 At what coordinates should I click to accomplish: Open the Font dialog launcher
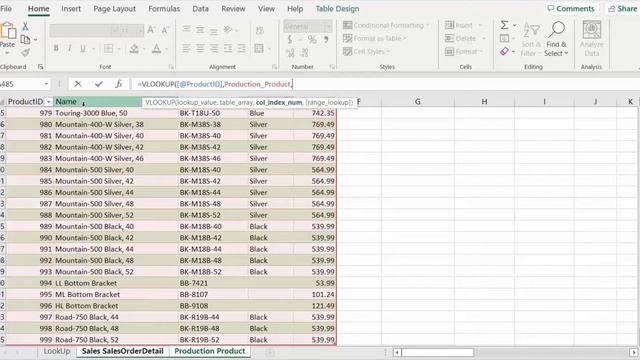coord(171,67)
